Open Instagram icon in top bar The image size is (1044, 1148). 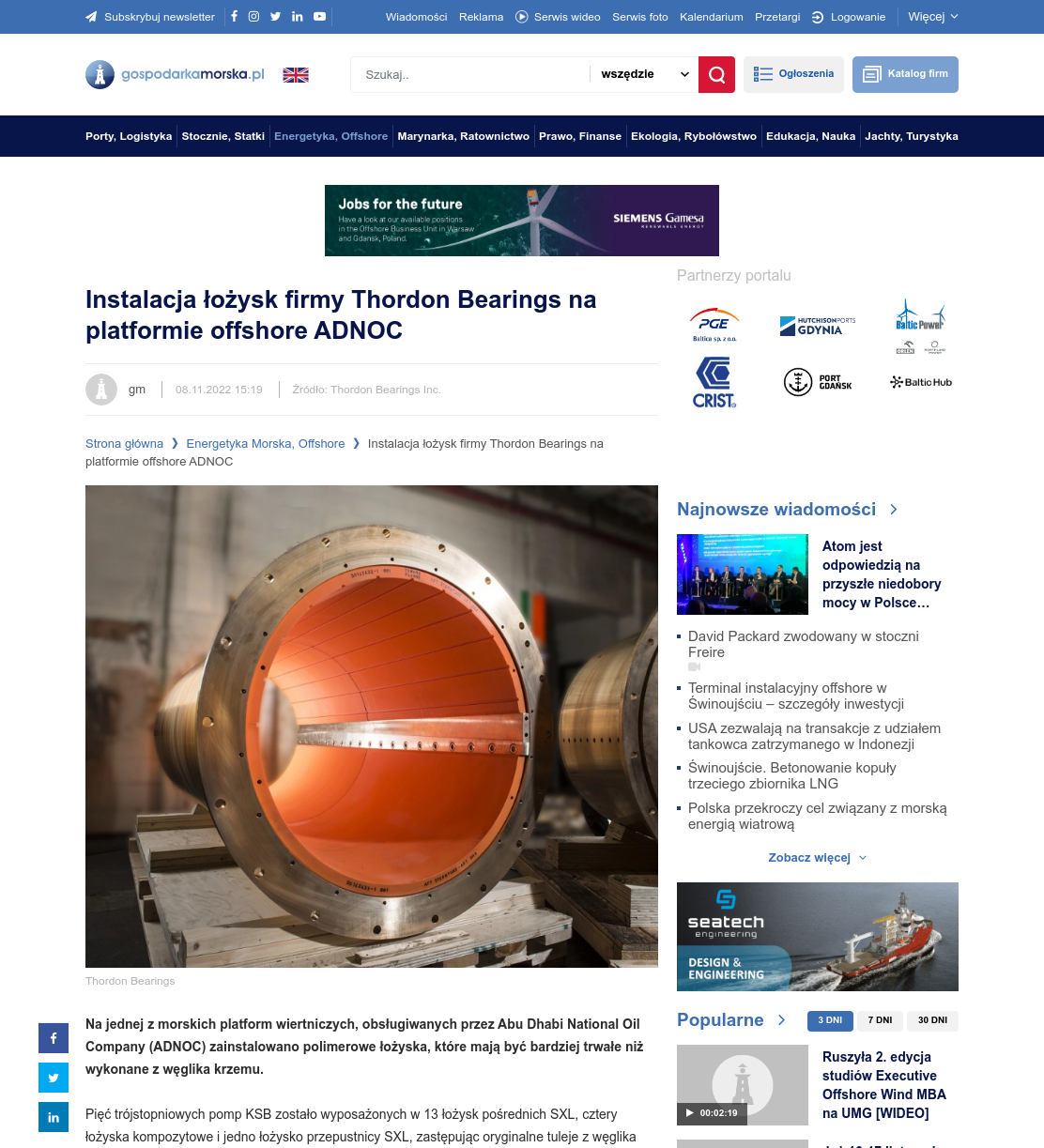tap(253, 16)
